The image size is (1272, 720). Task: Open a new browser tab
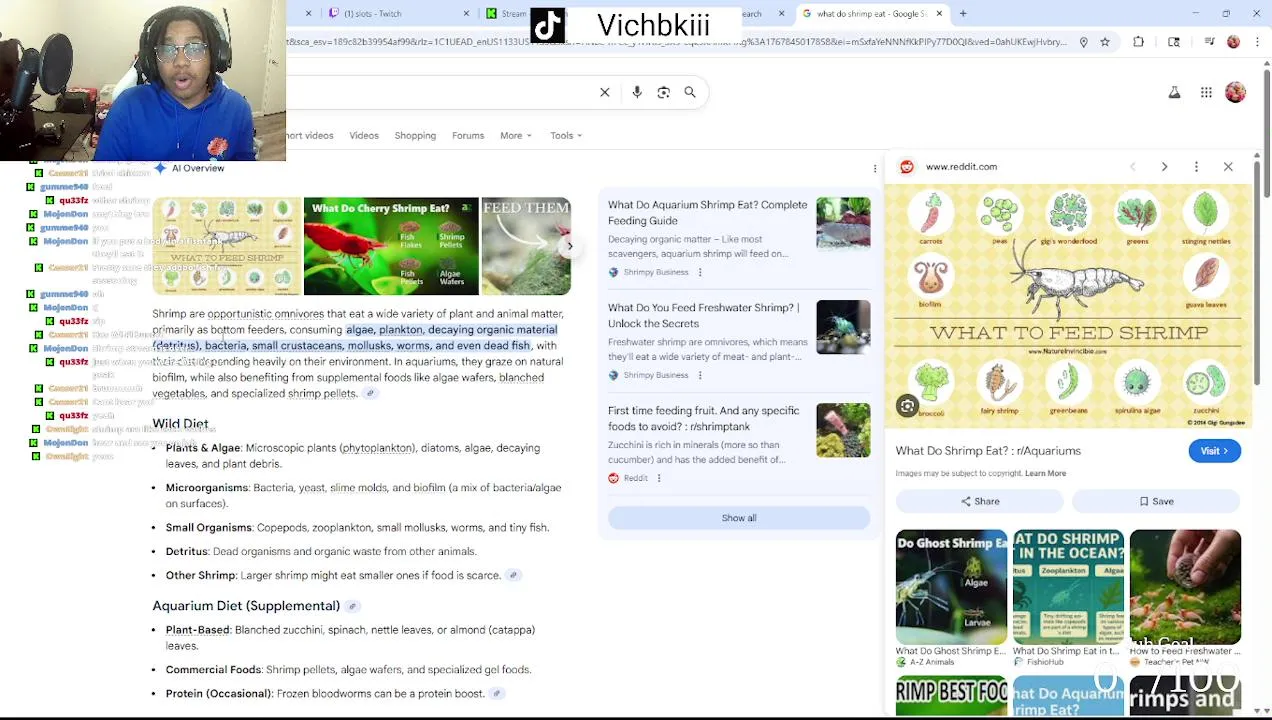point(963,14)
